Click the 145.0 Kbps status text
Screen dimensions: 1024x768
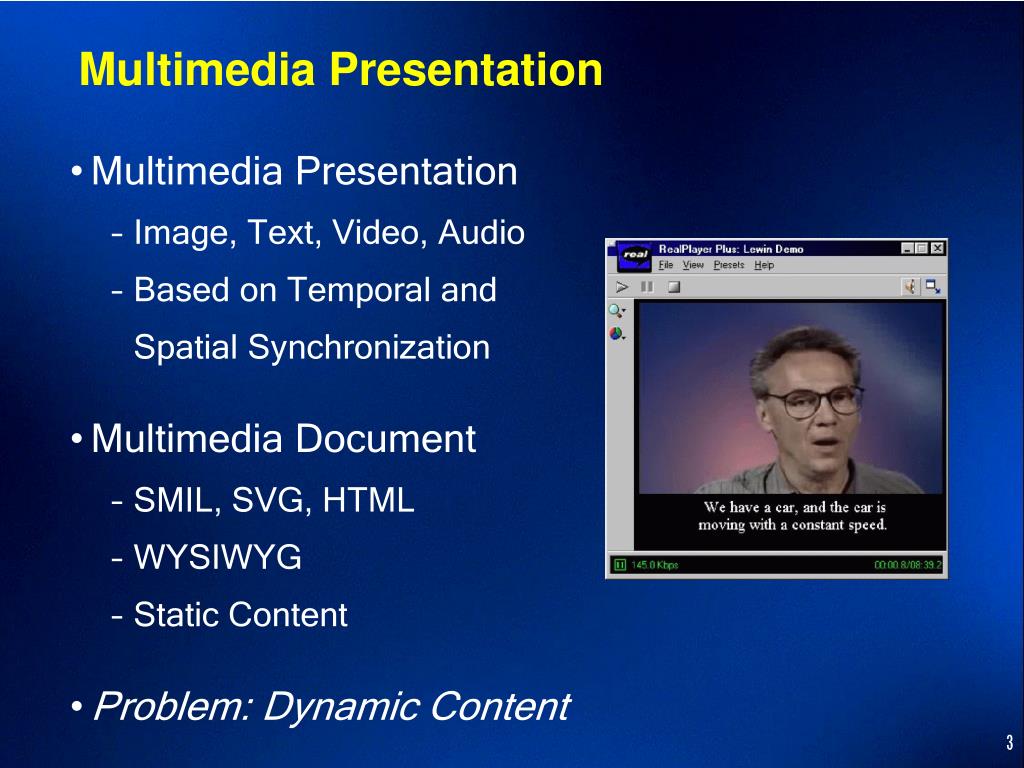[654, 565]
